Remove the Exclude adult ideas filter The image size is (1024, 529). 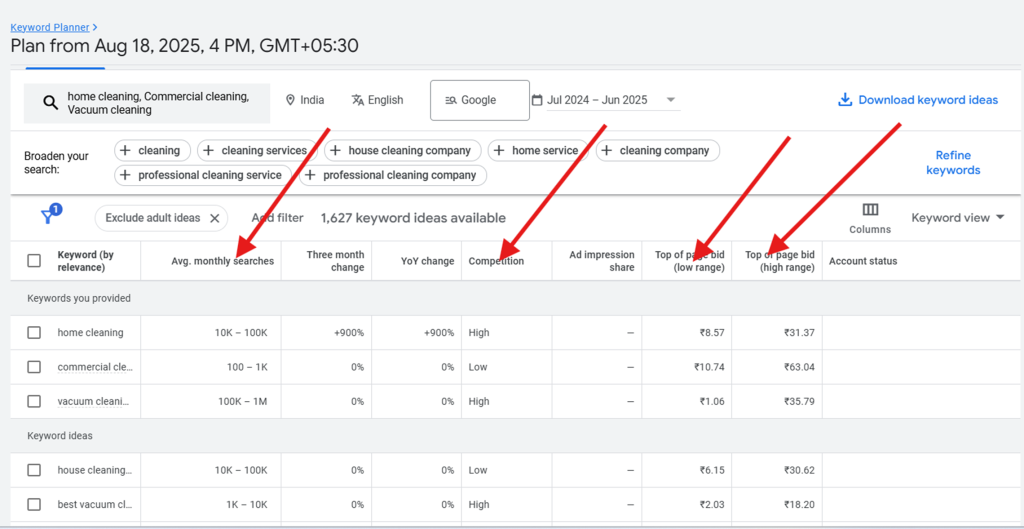pyautogui.click(x=214, y=218)
